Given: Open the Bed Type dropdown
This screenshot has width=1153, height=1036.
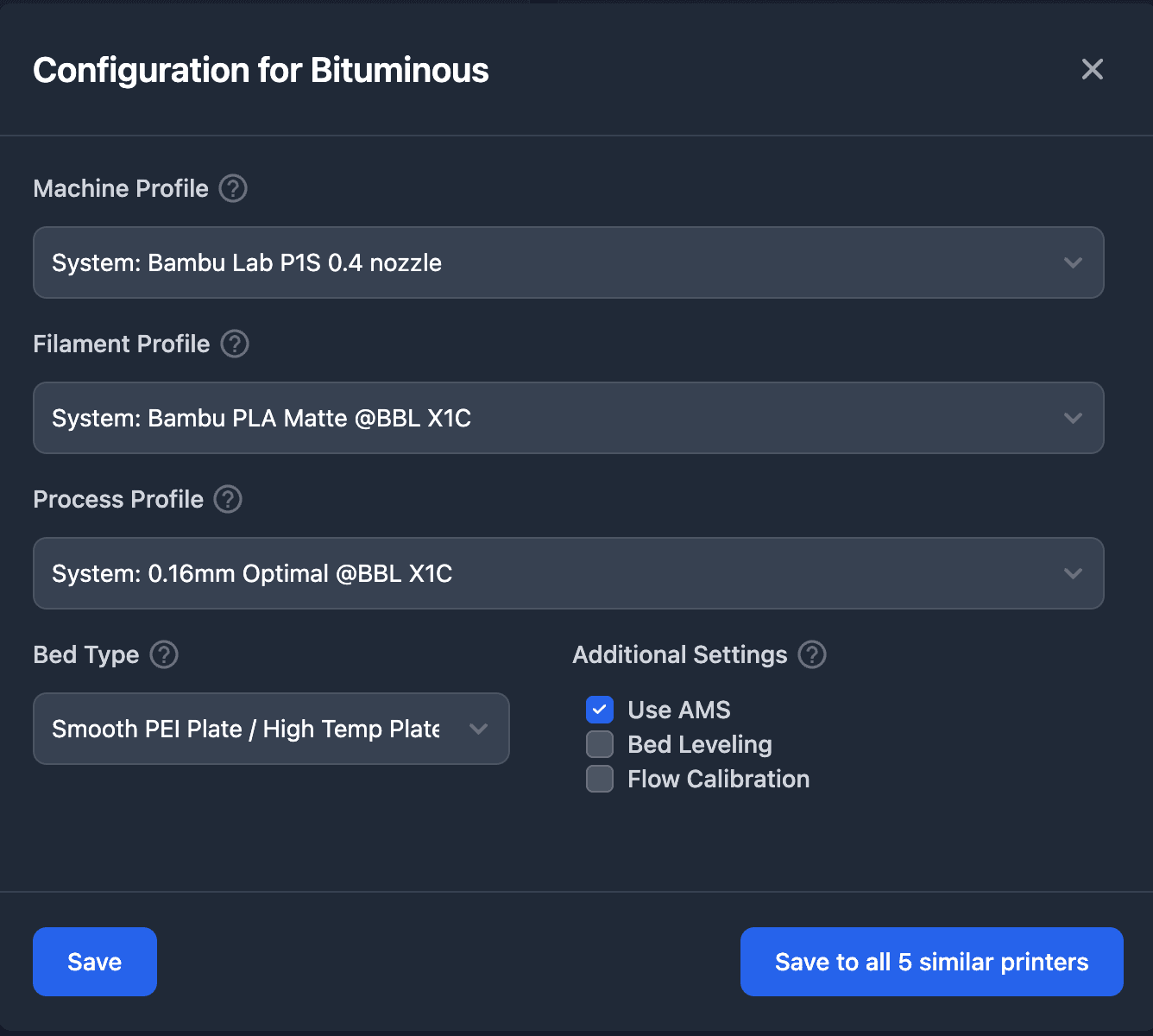Looking at the screenshot, I should [x=271, y=729].
